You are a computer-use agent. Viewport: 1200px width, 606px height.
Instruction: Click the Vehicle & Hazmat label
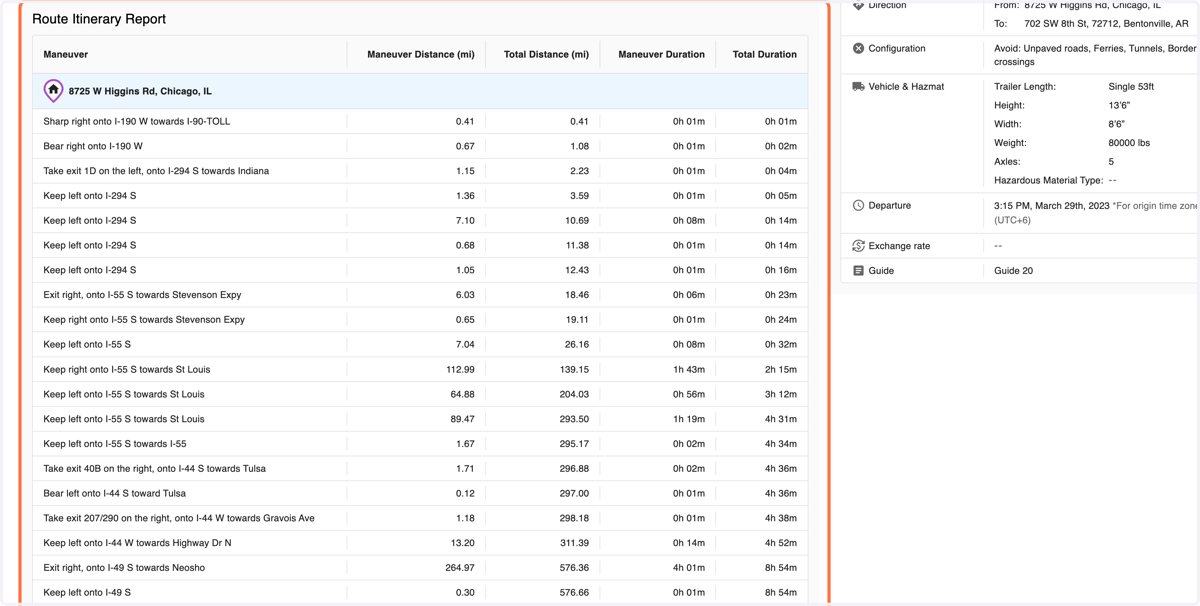click(906, 87)
